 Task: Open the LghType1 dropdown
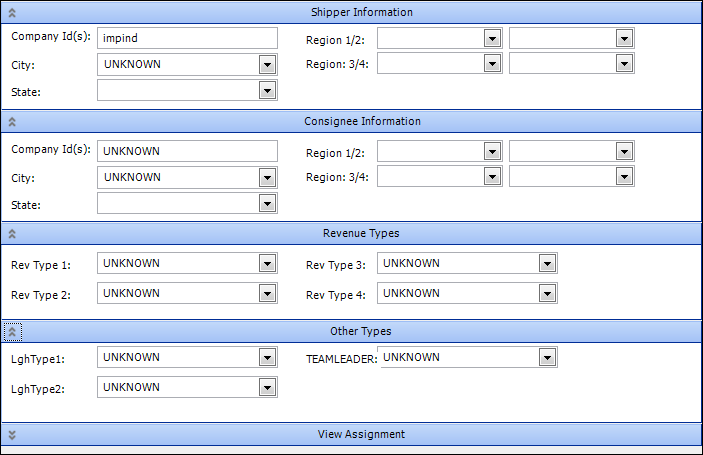(x=267, y=358)
